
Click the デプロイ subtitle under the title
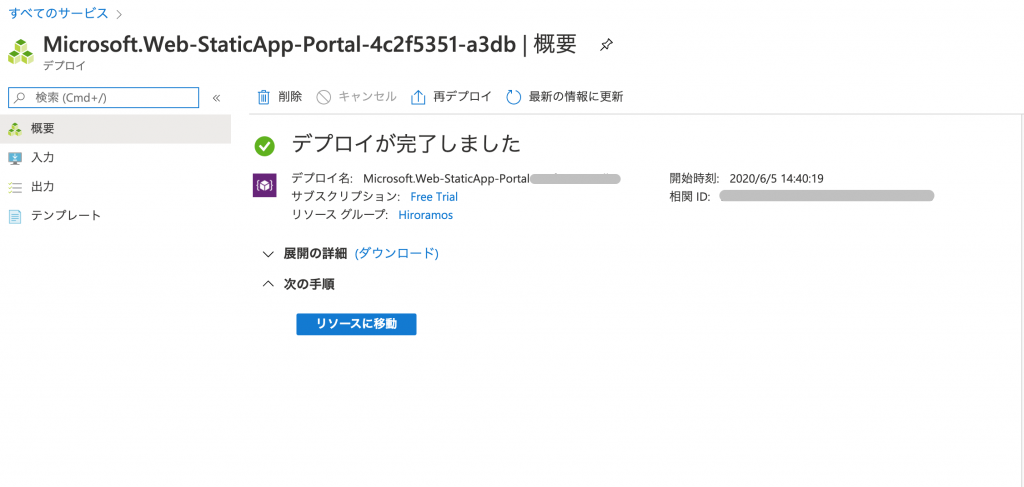coord(64,66)
